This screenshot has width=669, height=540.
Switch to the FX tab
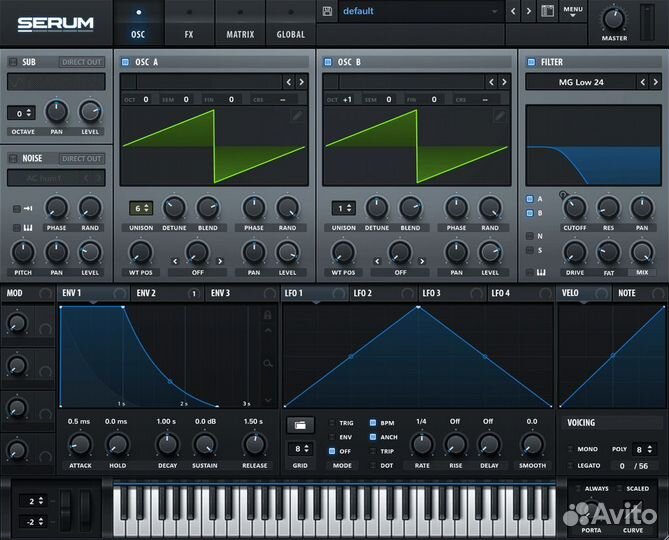click(x=189, y=34)
